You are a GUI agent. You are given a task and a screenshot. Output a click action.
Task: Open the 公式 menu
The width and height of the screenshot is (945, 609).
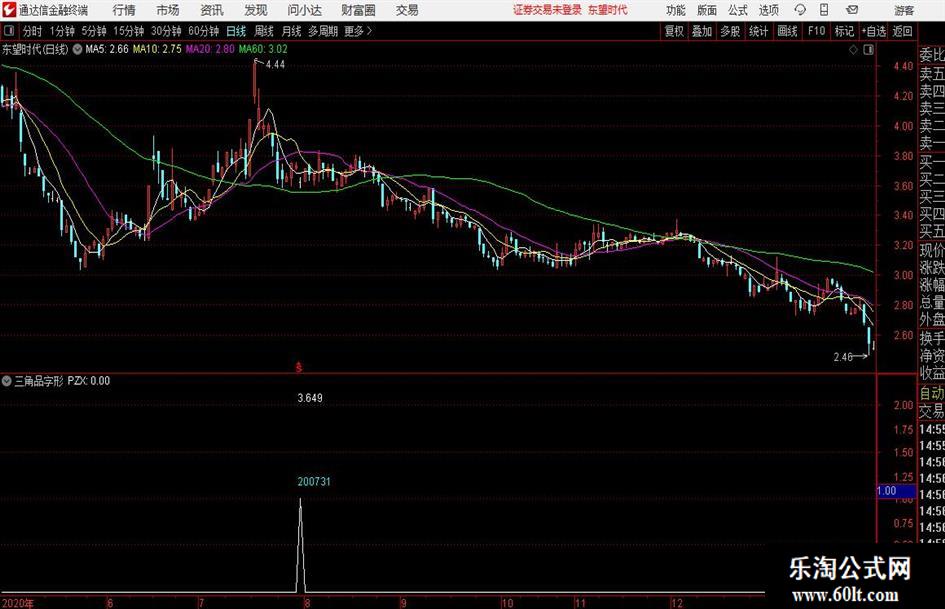tap(737, 10)
